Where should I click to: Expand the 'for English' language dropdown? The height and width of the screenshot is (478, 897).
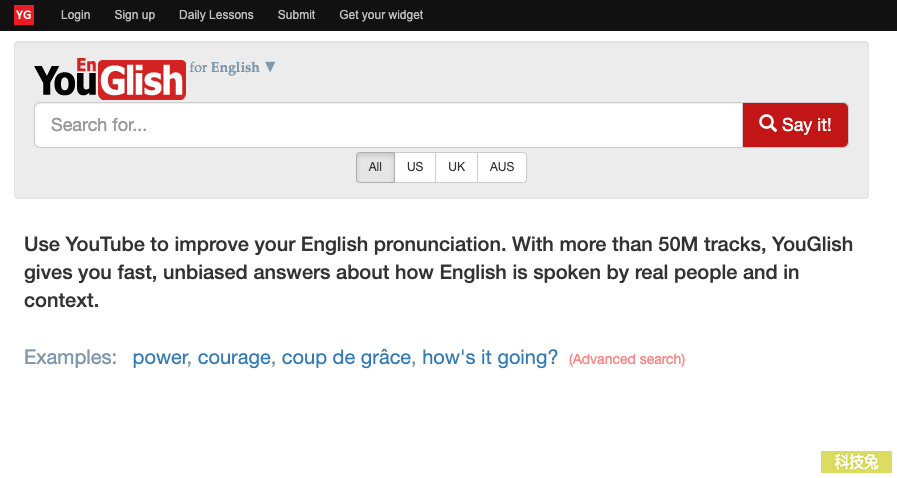(232, 67)
